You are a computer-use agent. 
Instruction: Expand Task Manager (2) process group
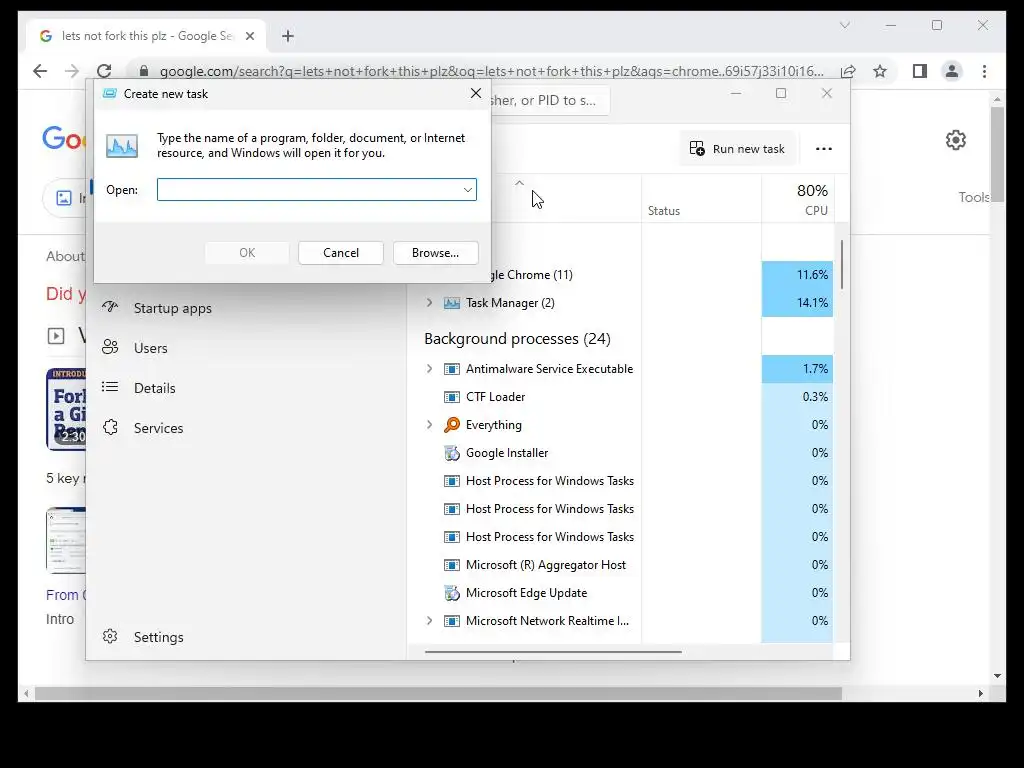pos(429,302)
